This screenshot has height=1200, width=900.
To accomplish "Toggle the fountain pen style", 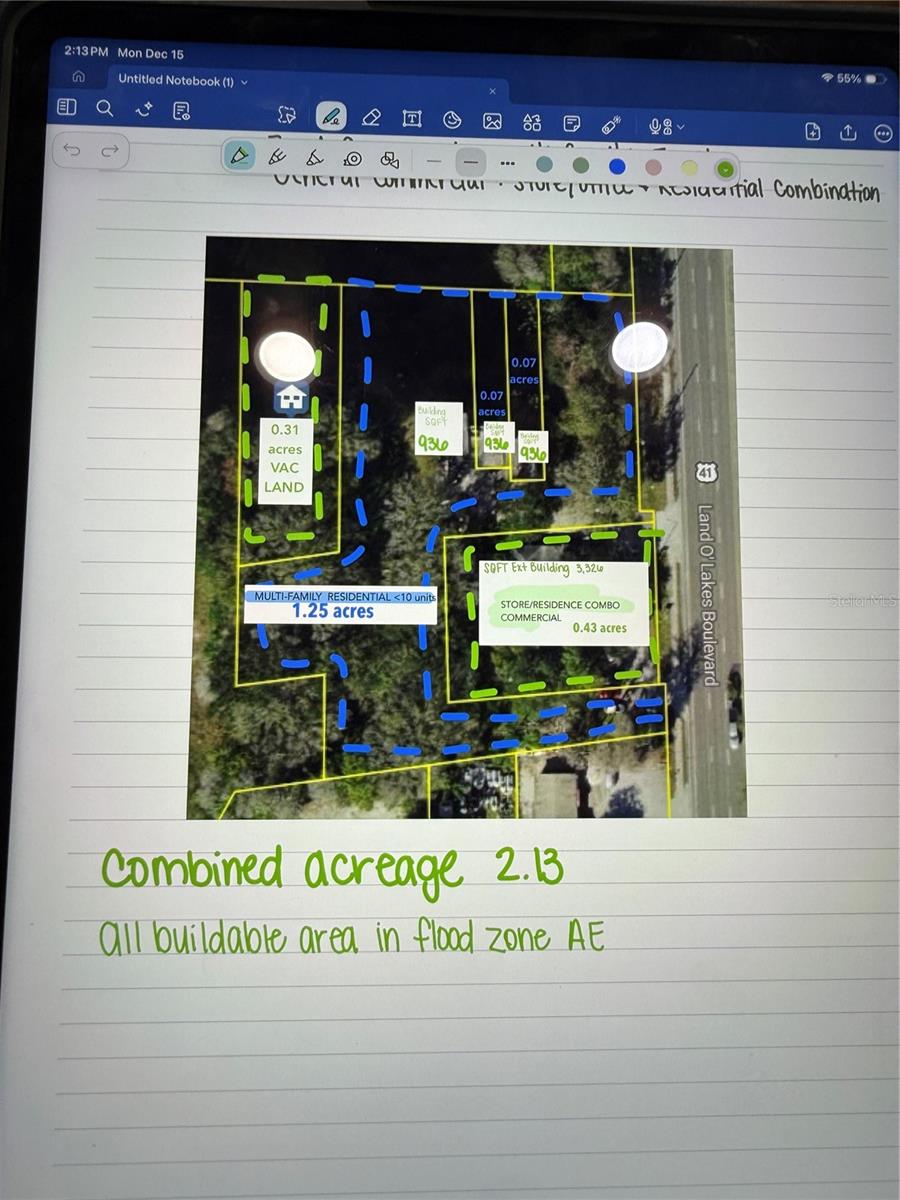I will point(278,159).
